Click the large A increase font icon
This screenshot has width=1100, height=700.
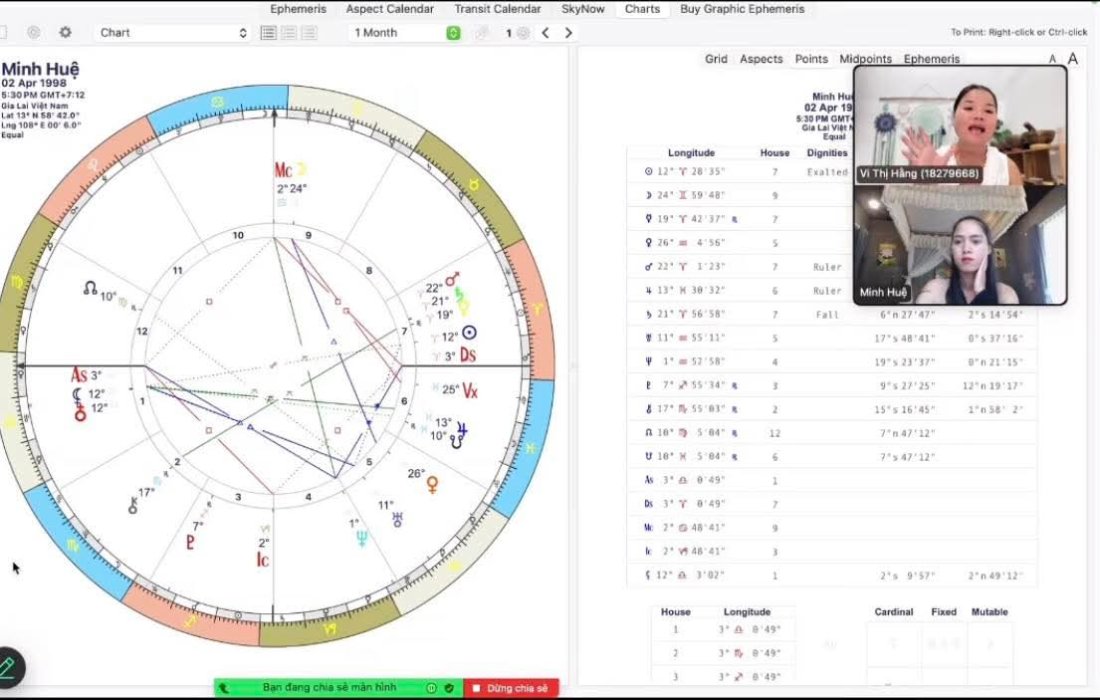coord(1073,59)
